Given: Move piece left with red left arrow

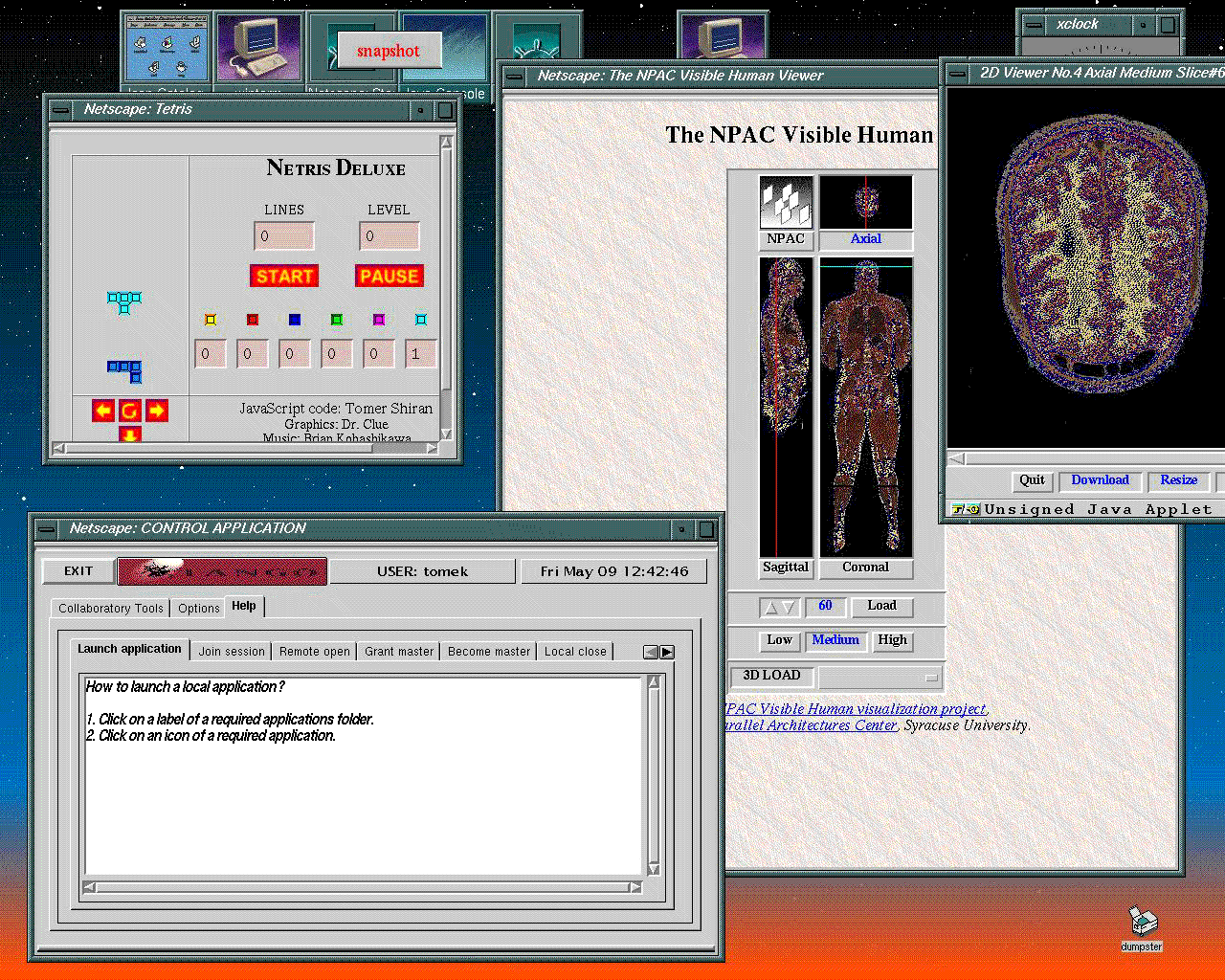Looking at the screenshot, I should tap(103, 411).
